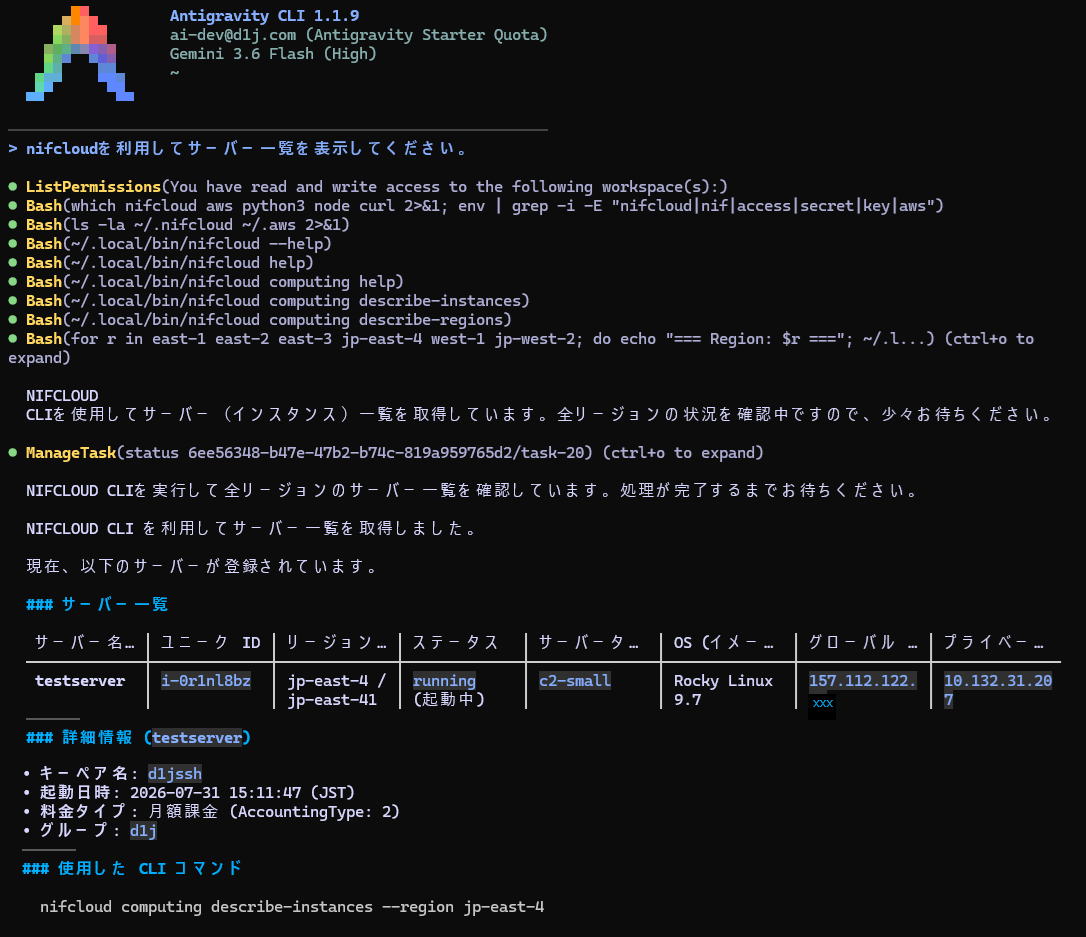Click the ListPermissions tool call line

377,186
